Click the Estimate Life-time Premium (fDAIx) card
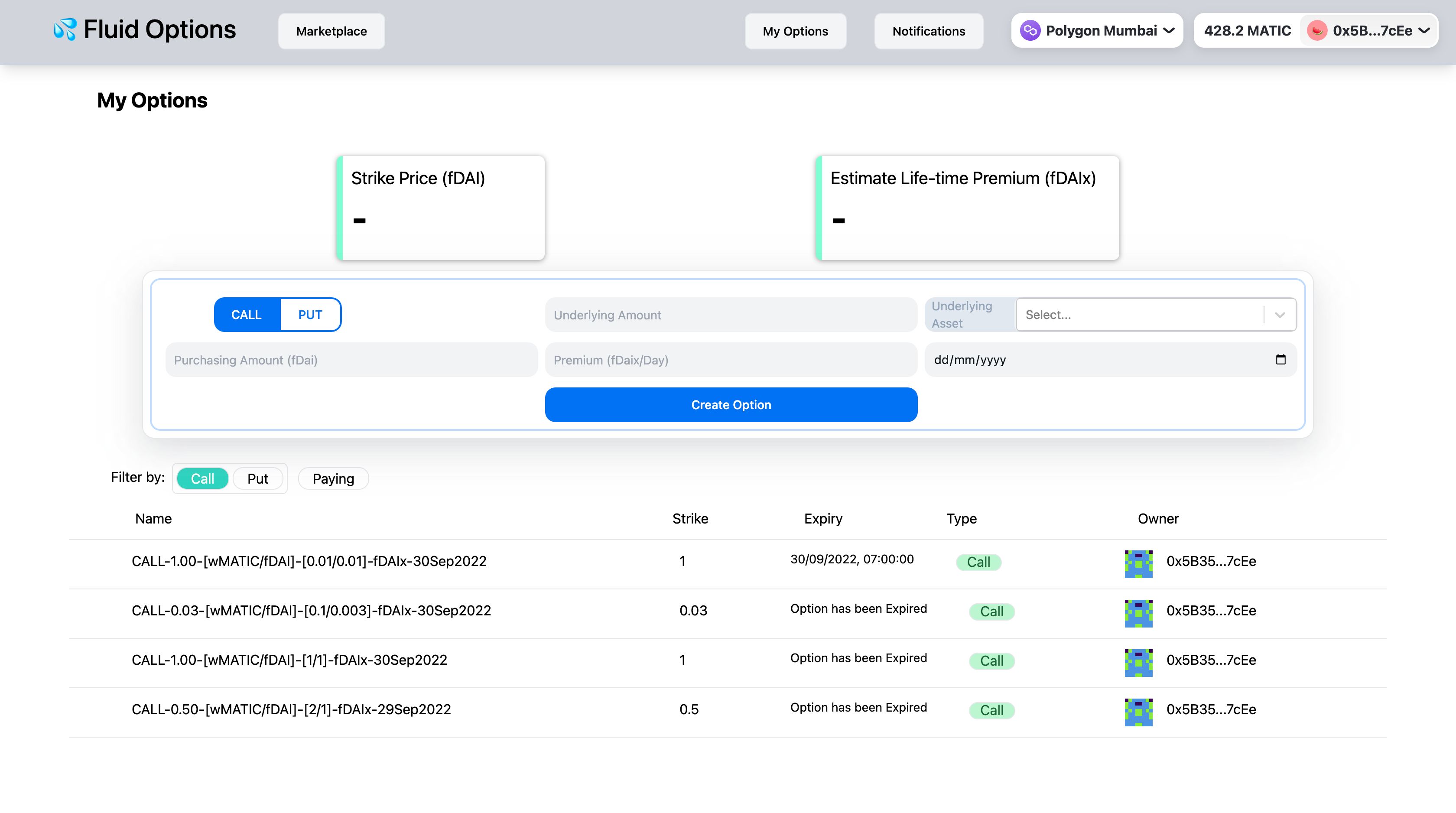Image resolution: width=1456 pixels, height=813 pixels. [967, 208]
